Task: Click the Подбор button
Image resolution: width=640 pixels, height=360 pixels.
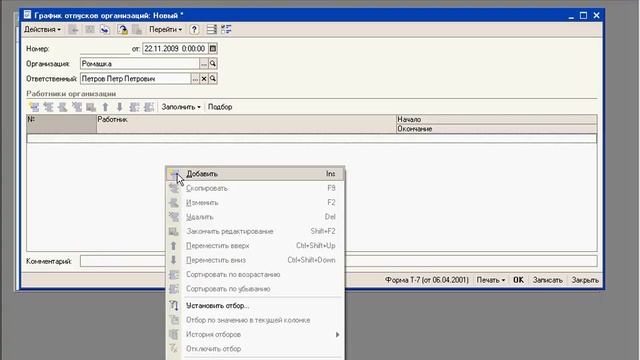Action: click(220, 107)
